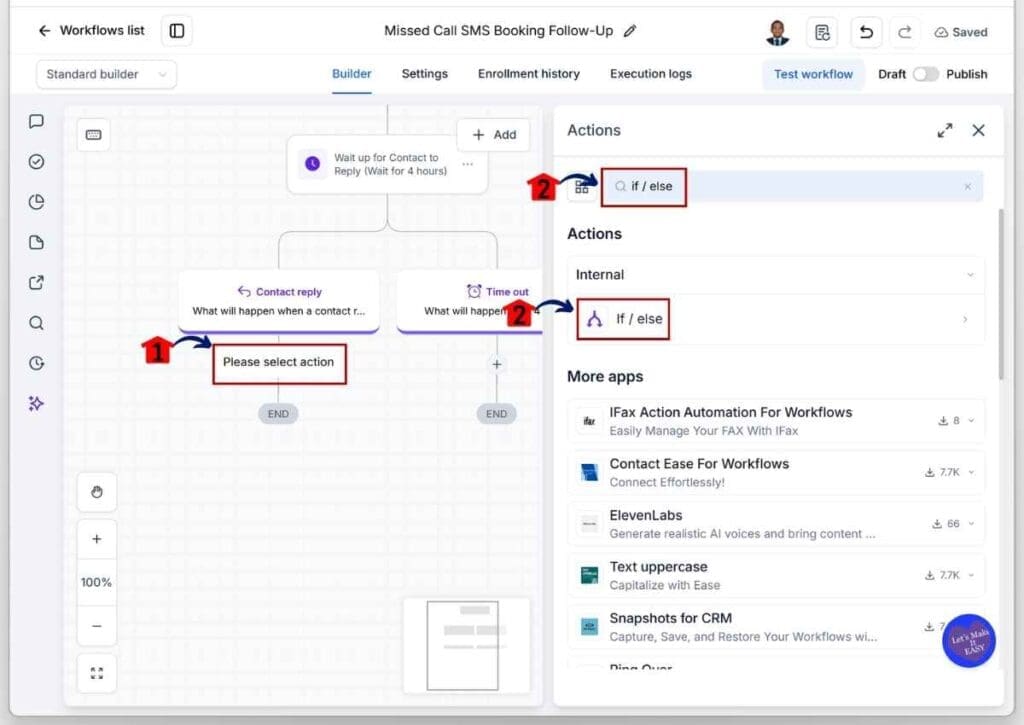Screen dimensions: 1024x725
Task: Click the fit-to-screen icon
Action: coord(97,673)
